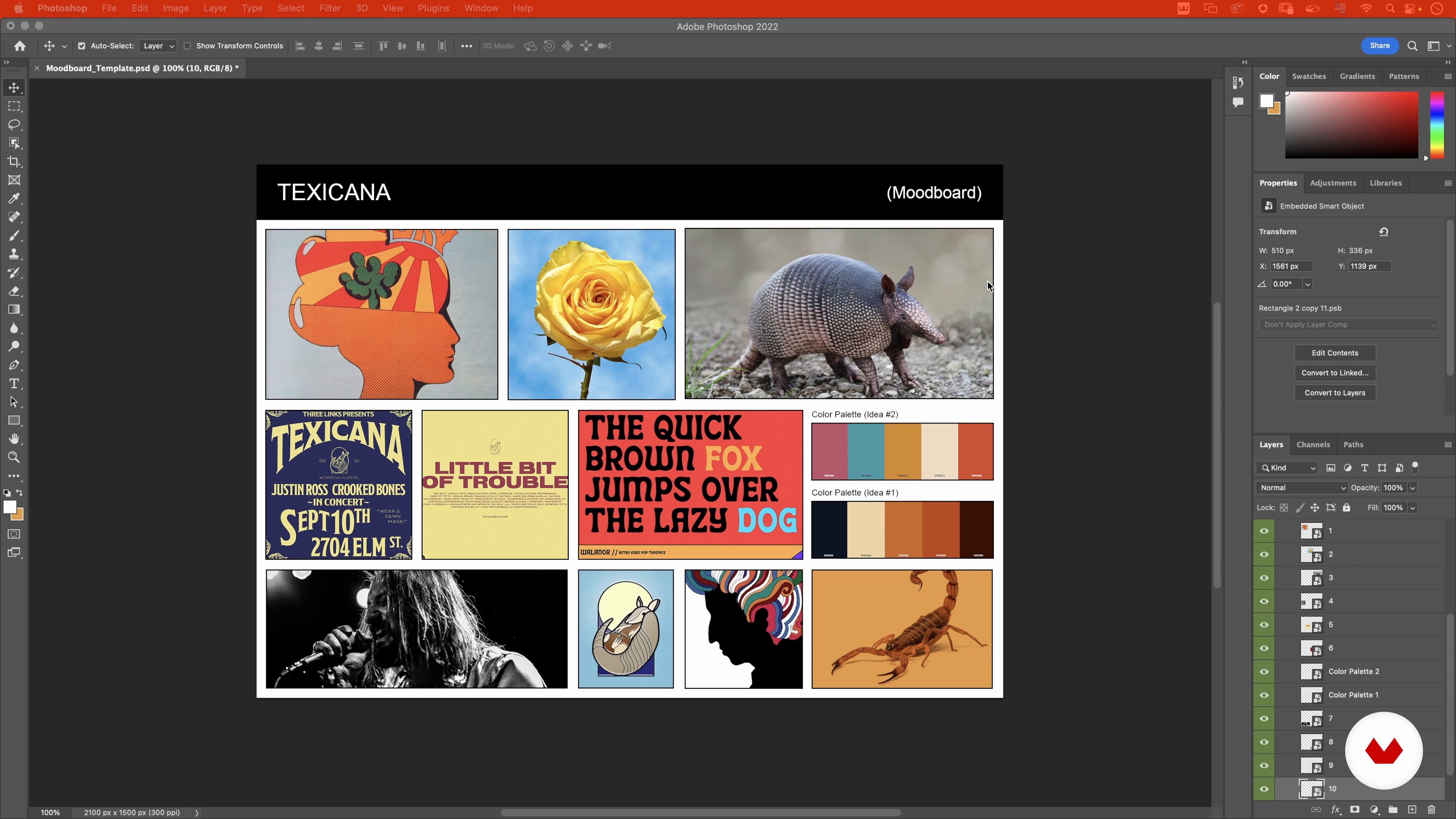This screenshot has width=1456, height=819.
Task: Open the blend mode Normal dropdown
Action: [1302, 488]
